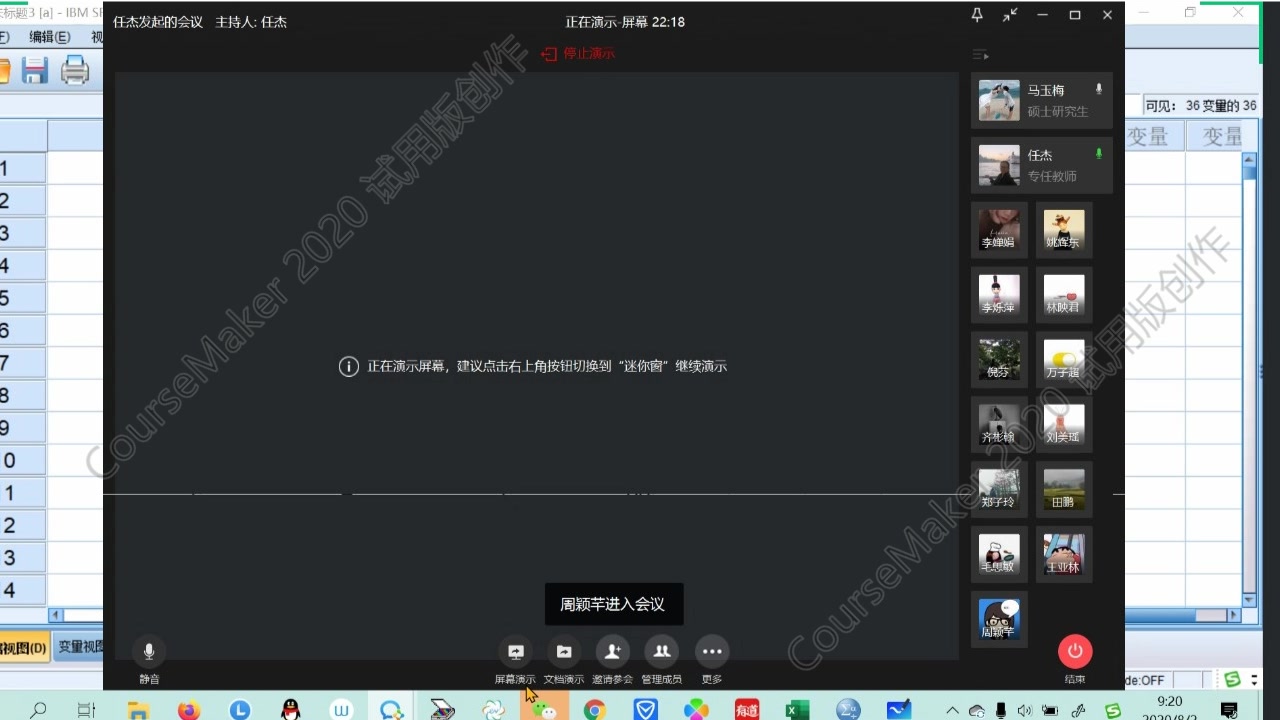Open blue shield security app on taskbar
The image size is (1280, 720).
coord(645,709)
